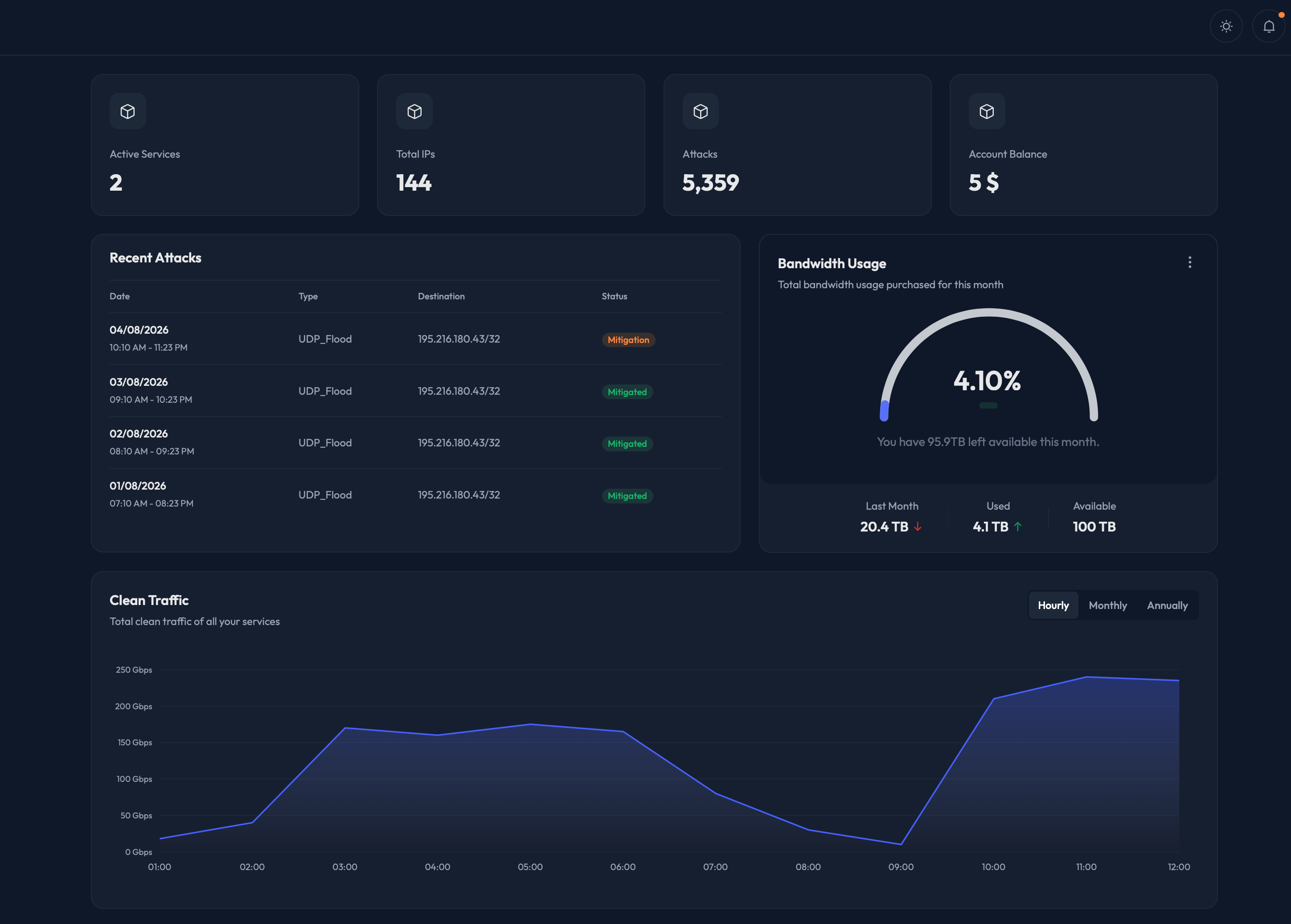Click the Total IPs package icon
The height and width of the screenshot is (924, 1291).
[414, 111]
